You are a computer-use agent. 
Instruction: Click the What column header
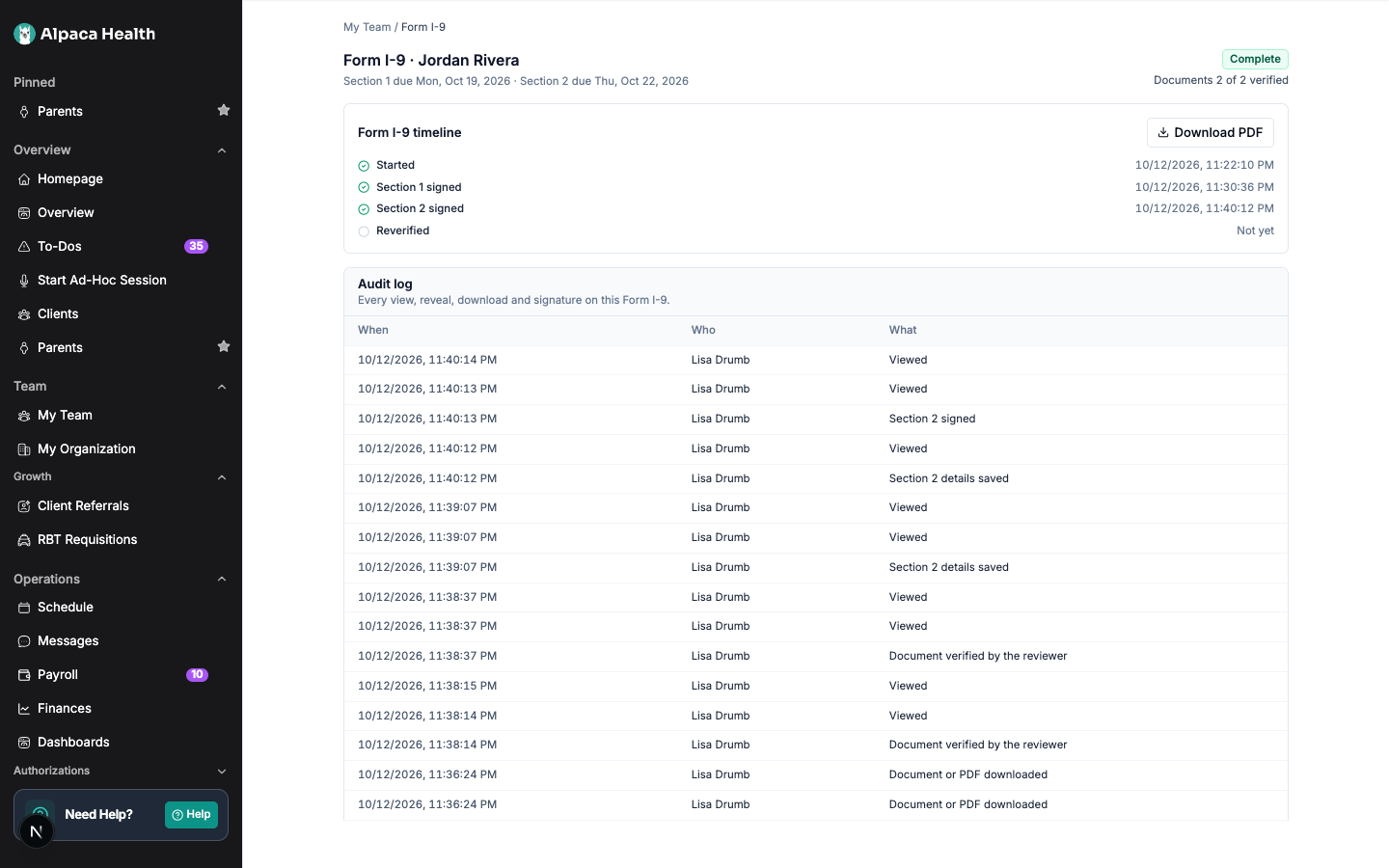tap(903, 330)
